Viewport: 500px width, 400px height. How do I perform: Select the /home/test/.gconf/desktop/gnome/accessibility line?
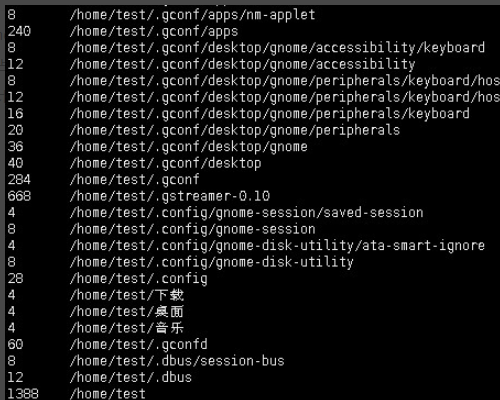click(242, 65)
